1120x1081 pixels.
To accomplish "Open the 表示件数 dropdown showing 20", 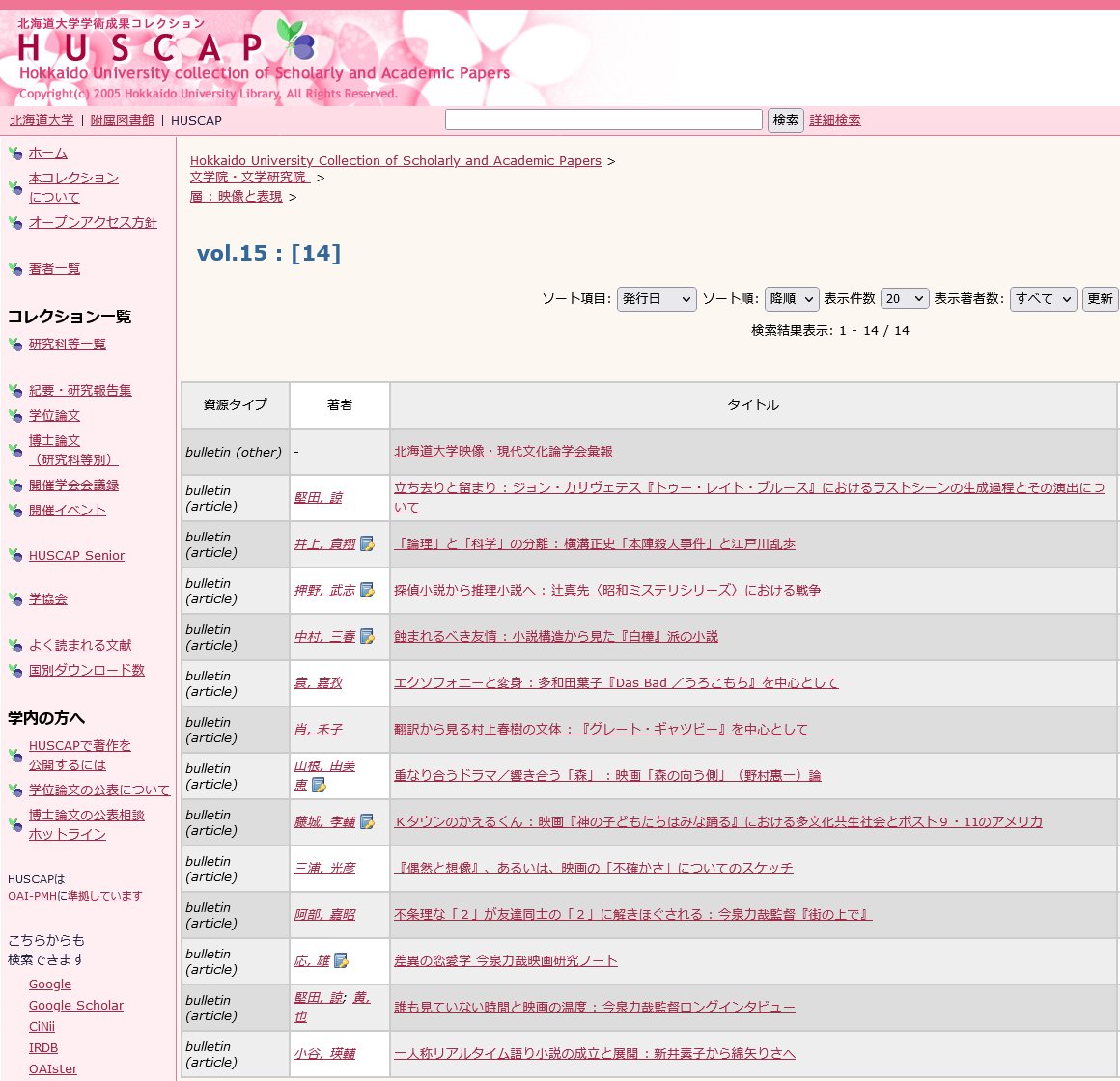I will pyautogui.click(x=905, y=298).
